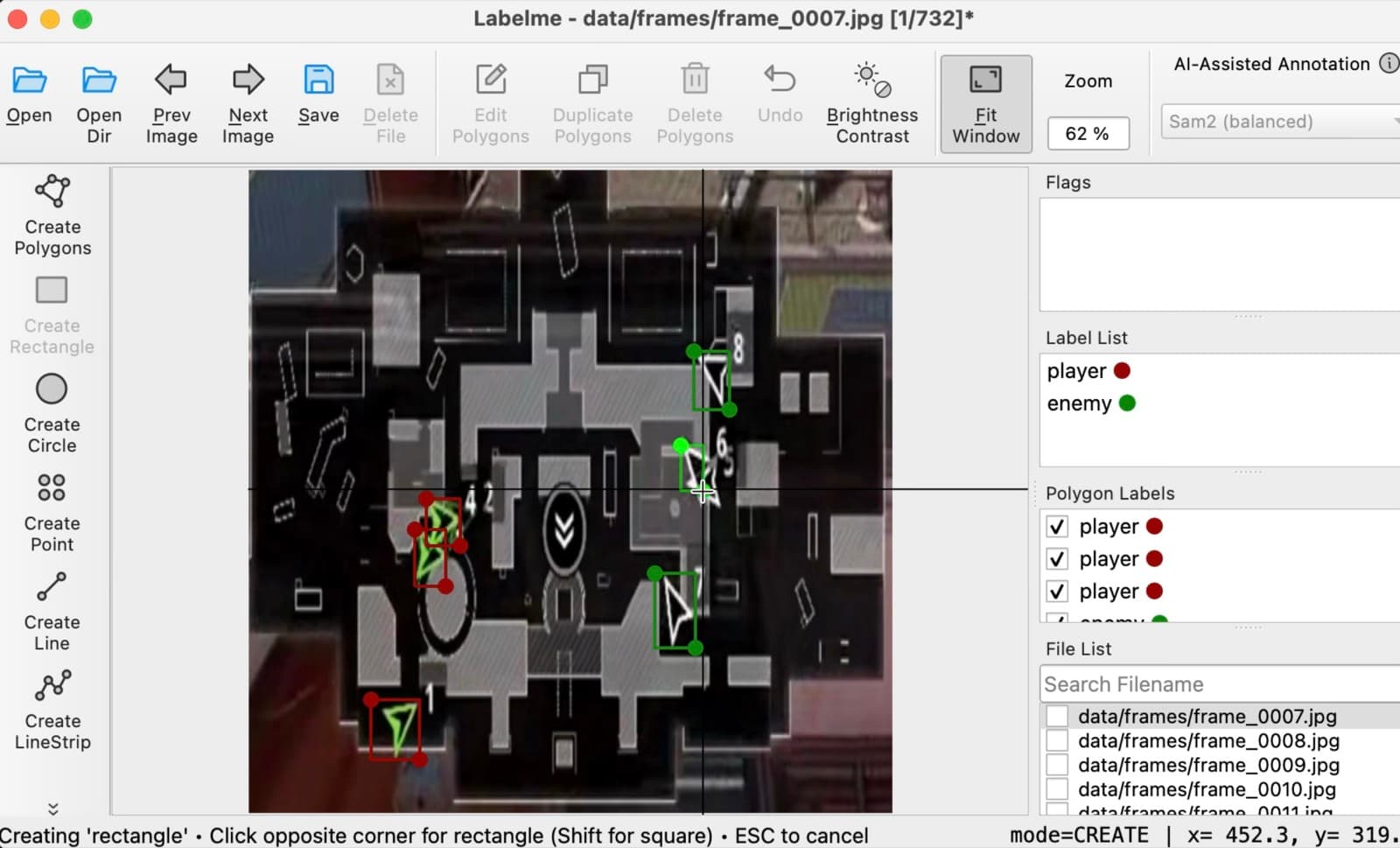Screen dimensions: 1400x848
Task: Select Create Point tool
Action: pos(52,513)
